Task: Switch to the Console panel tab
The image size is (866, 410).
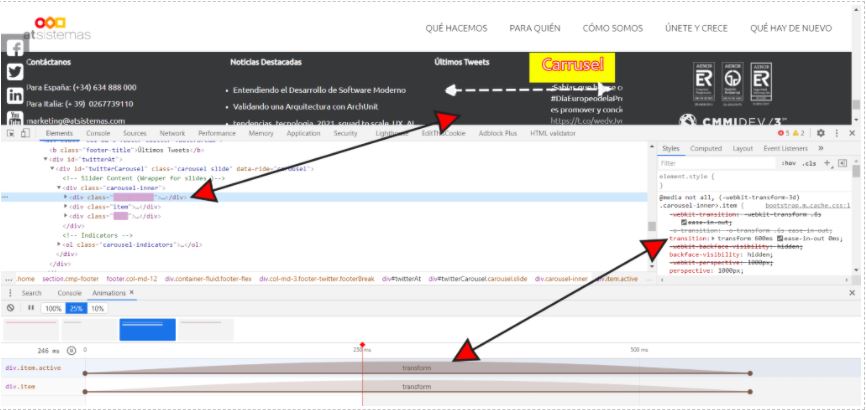Action: click(98, 133)
